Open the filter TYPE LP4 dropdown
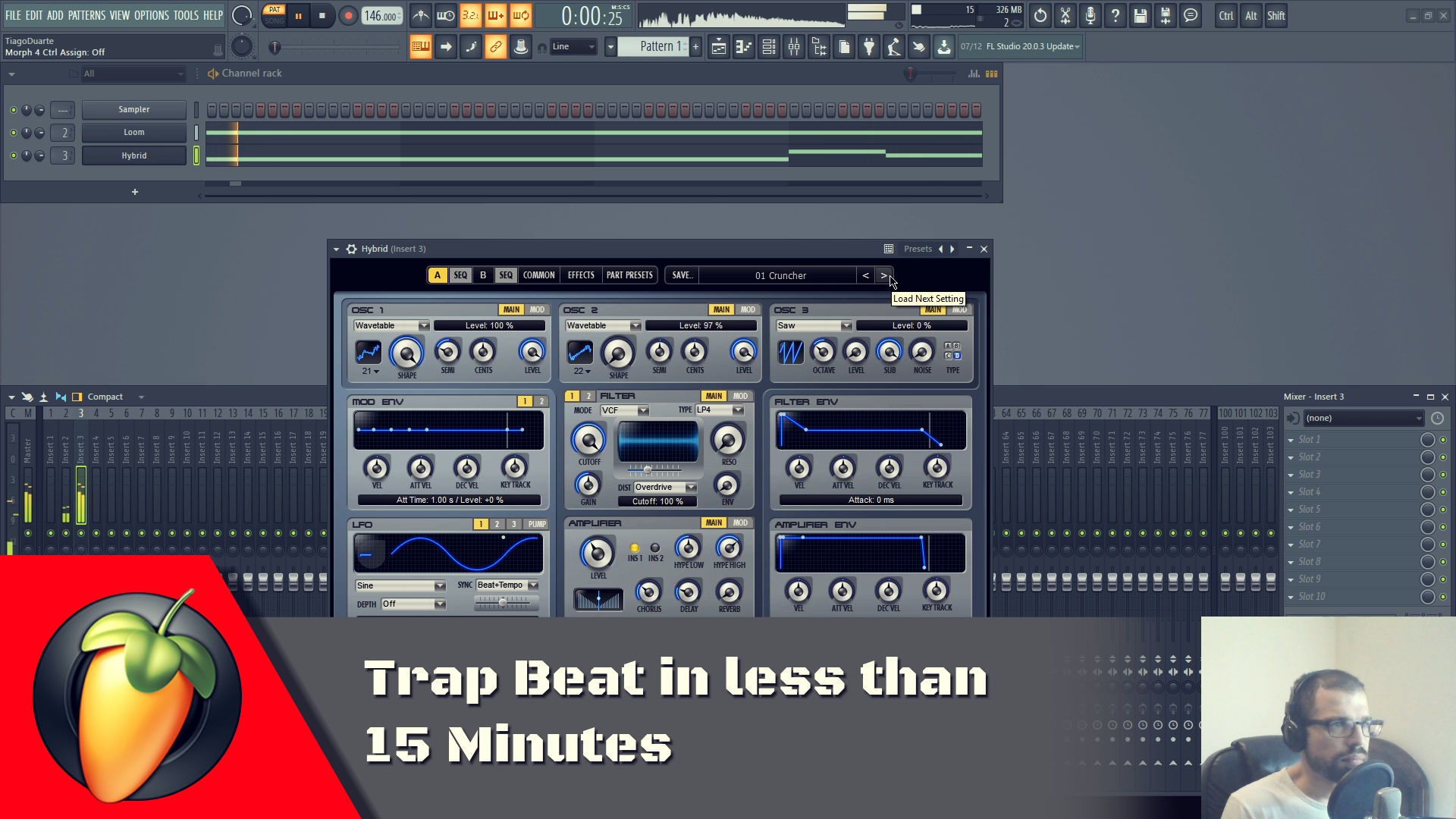 pos(720,410)
